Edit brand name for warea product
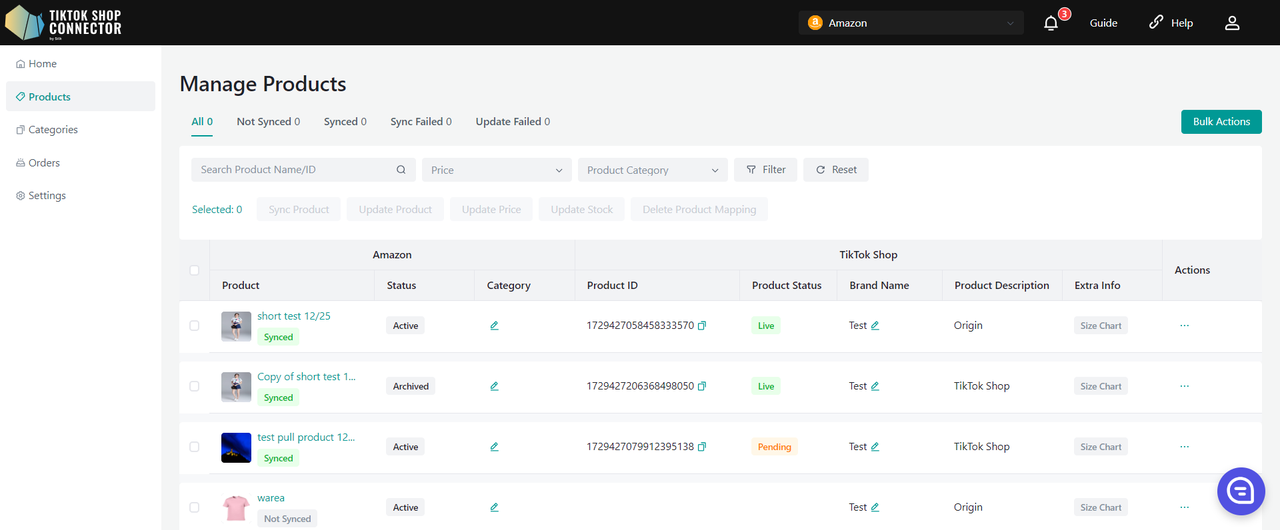The width and height of the screenshot is (1280, 530). pos(875,508)
